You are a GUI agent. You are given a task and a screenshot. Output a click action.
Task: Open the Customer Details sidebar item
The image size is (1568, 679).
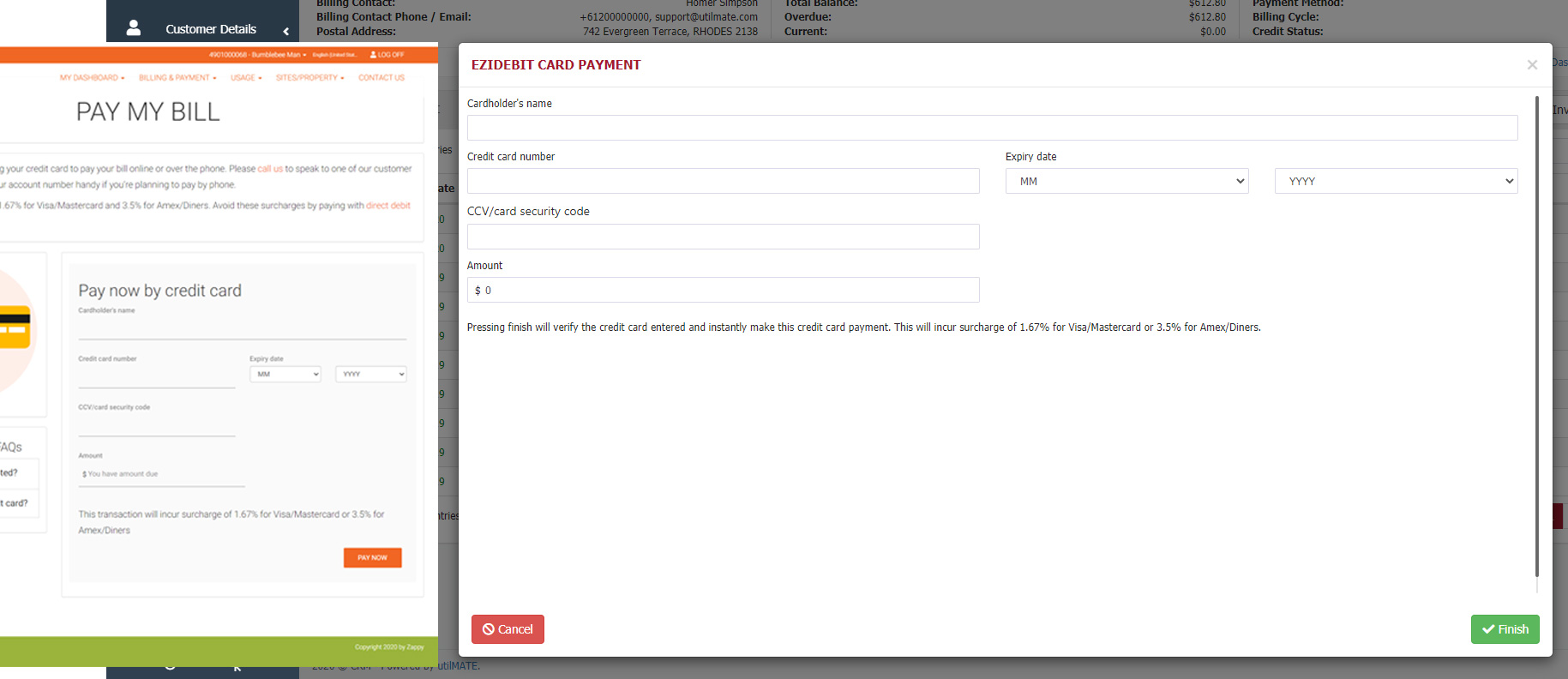tap(211, 29)
